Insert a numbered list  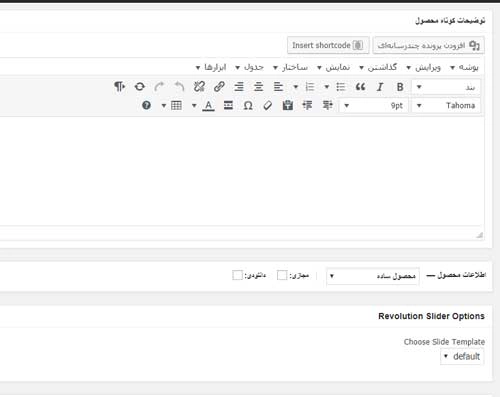click(x=310, y=87)
